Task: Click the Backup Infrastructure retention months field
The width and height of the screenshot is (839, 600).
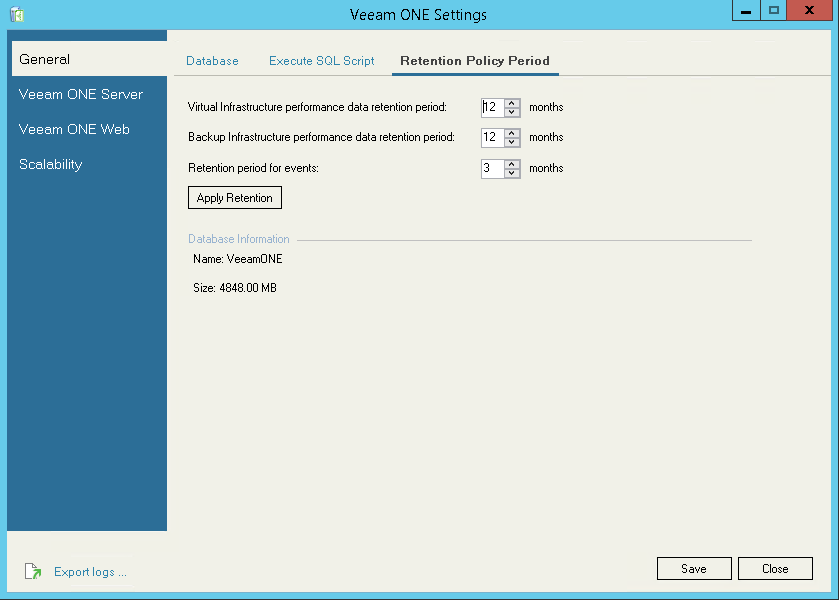Action: click(492, 137)
